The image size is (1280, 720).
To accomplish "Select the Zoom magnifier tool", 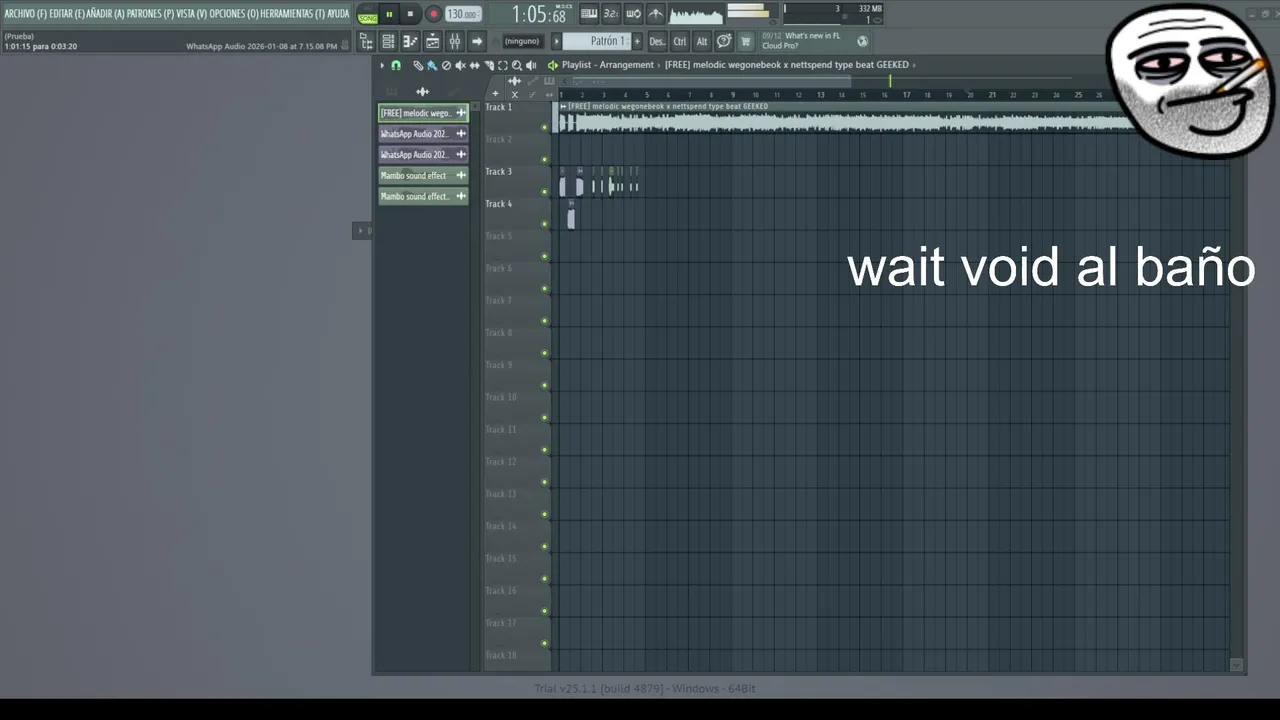I will point(516,65).
